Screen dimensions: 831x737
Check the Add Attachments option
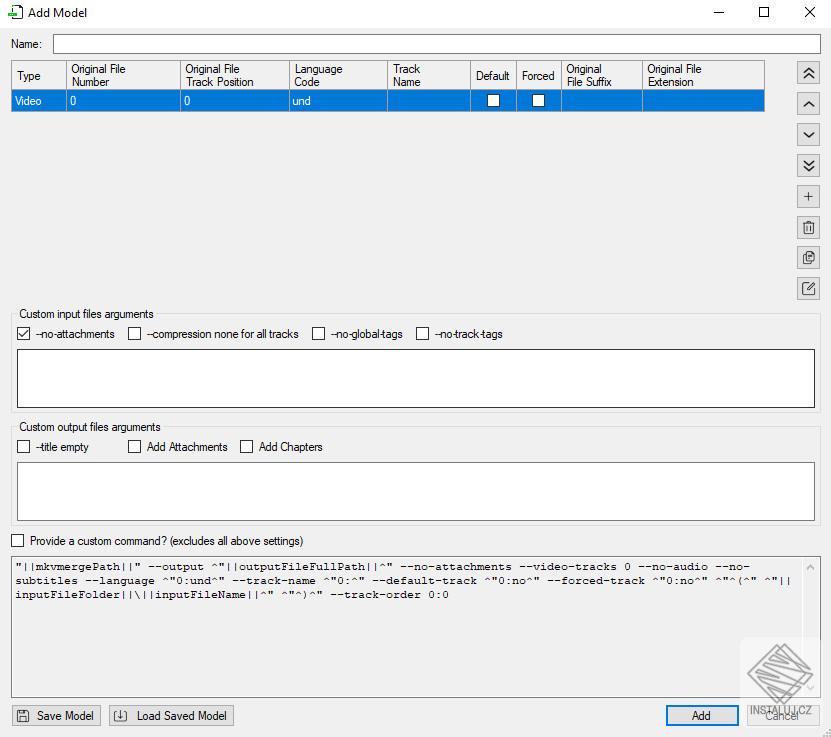(x=134, y=447)
